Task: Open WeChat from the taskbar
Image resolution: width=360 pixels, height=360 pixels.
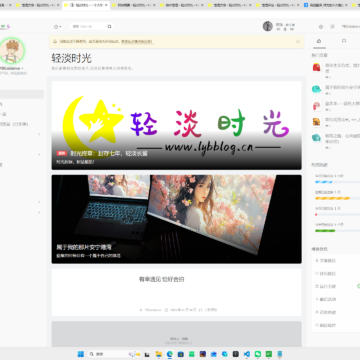Action: click(258, 354)
